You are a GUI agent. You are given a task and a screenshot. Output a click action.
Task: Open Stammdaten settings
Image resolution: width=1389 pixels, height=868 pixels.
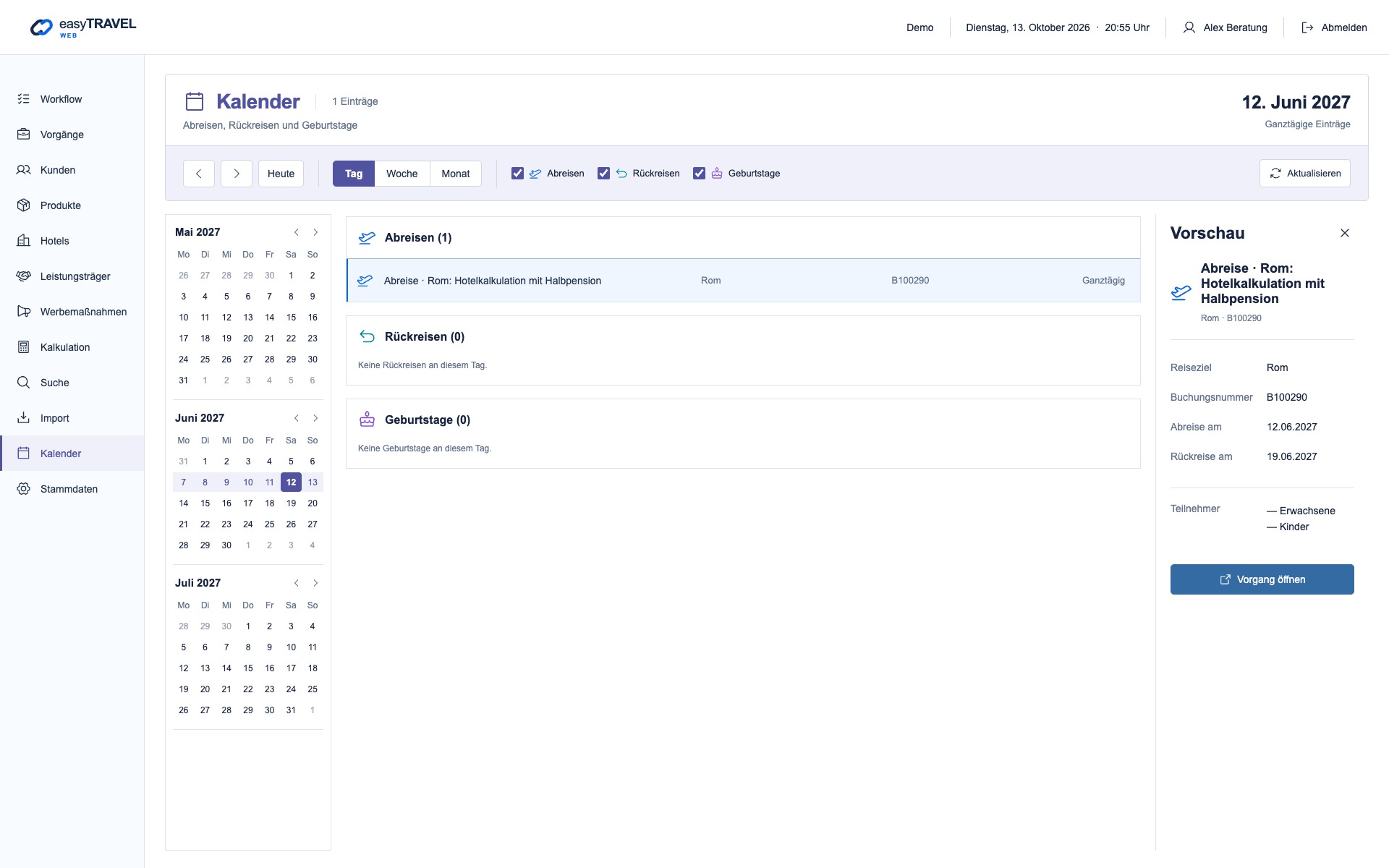point(72,489)
